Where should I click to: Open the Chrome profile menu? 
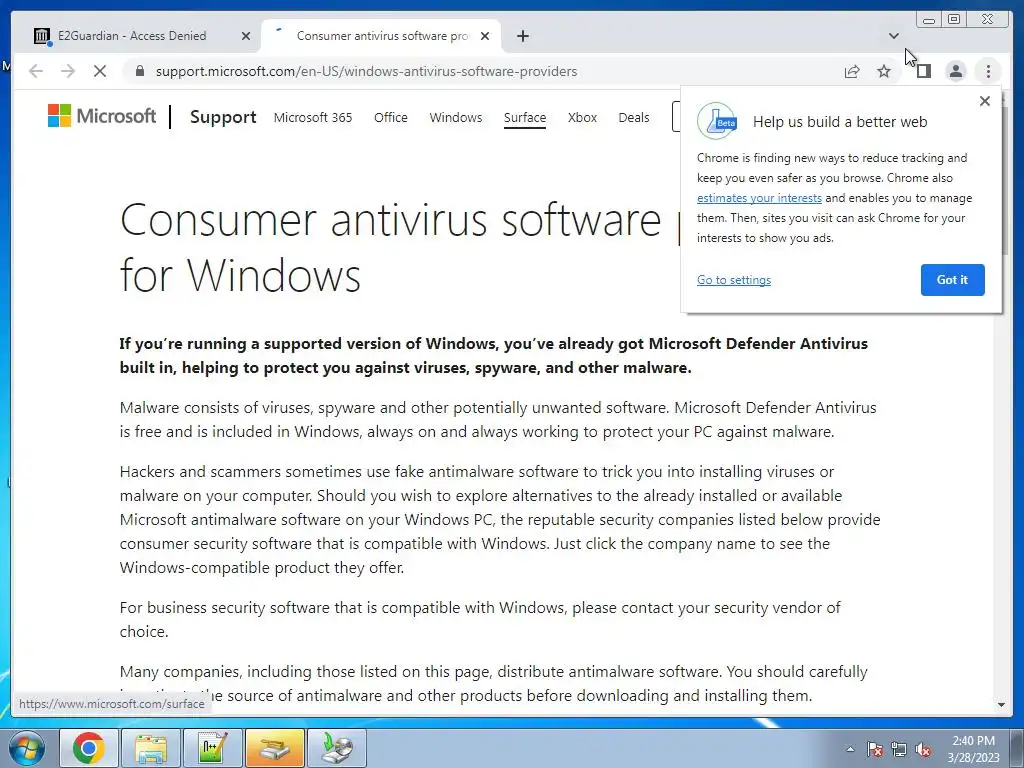[x=955, y=71]
